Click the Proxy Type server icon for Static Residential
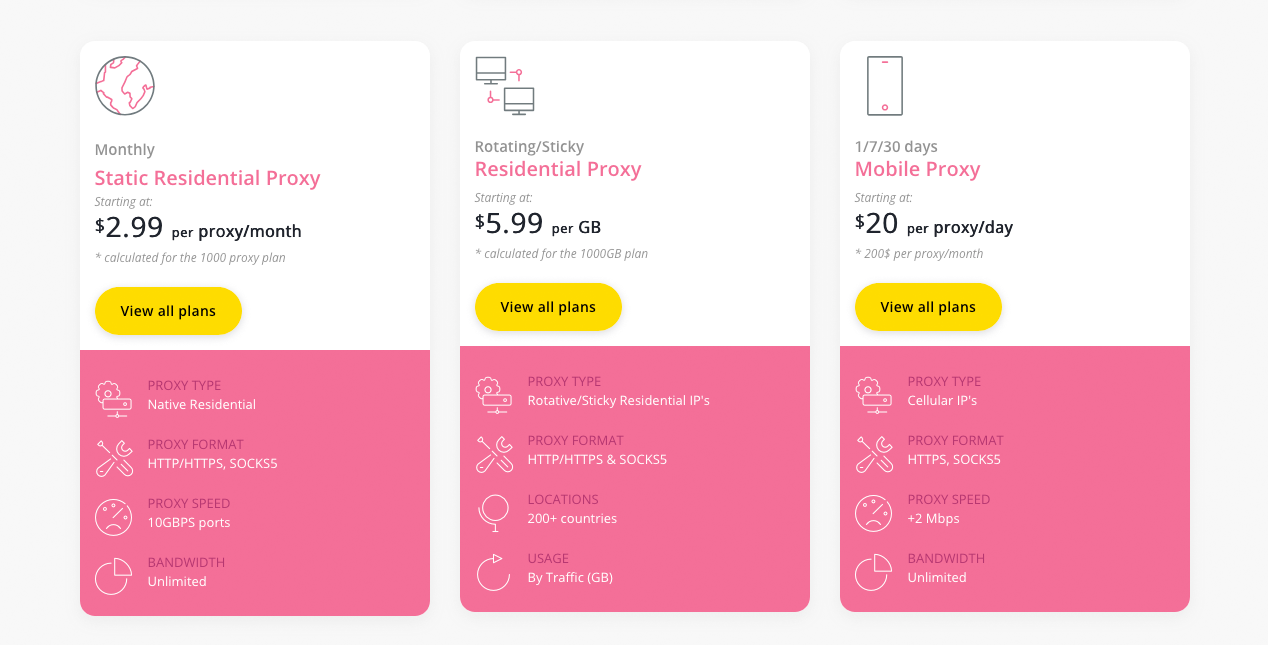The image size is (1268, 645). click(x=113, y=396)
